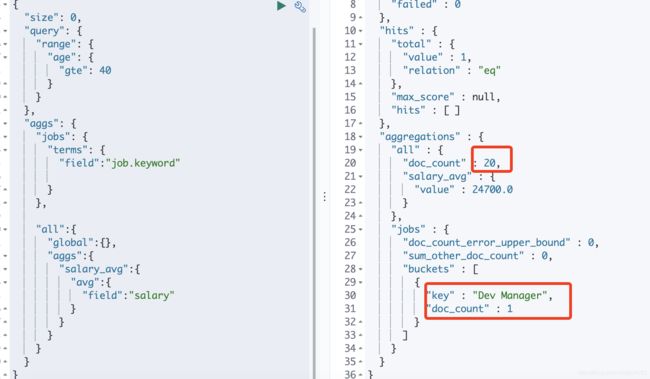Image resolution: width=650 pixels, height=379 pixels.
Task: Collapse the fold arrow at line 28 "buckets"
Action: pos(361,269)
